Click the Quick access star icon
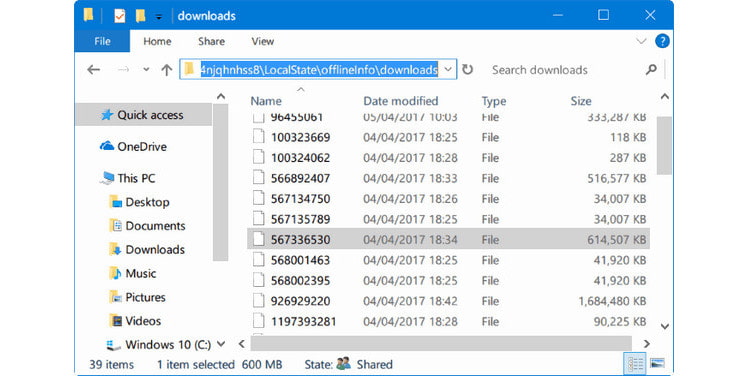Image resolution: width=750 pixels, height=376 pixels. click(x=107, y=115)
